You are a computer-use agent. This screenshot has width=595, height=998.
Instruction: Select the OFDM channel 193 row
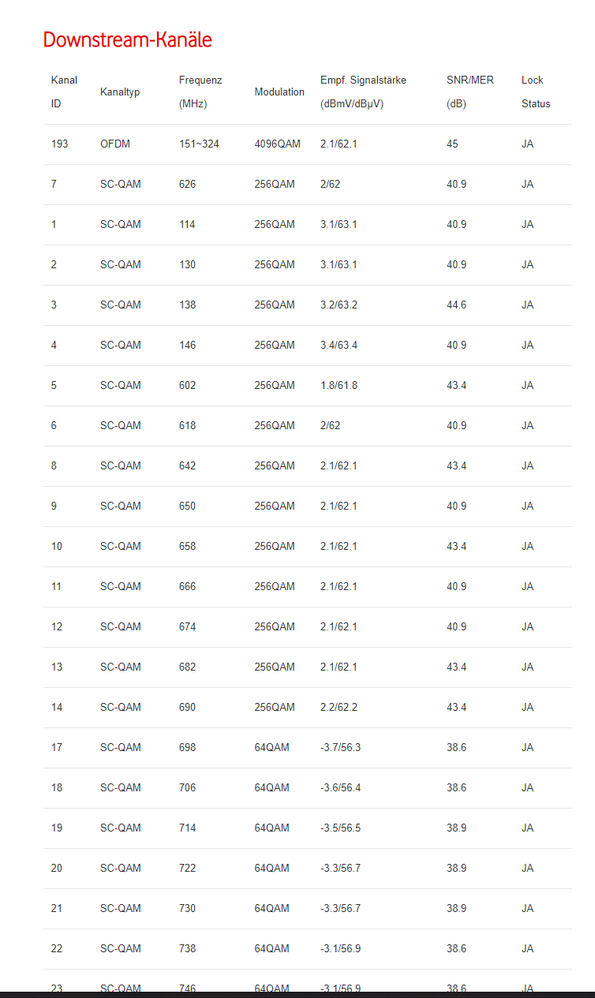point(307,144)
